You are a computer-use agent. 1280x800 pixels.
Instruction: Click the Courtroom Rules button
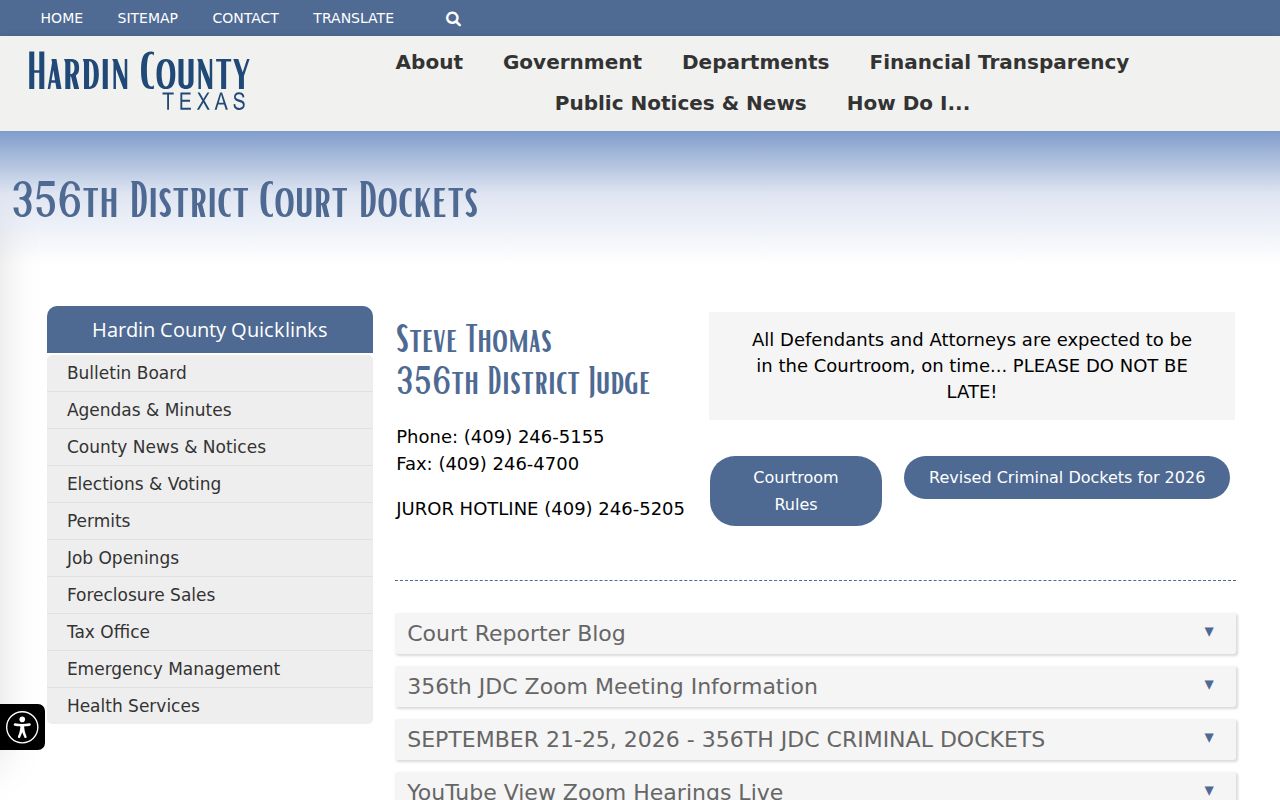tap(796, 491)
